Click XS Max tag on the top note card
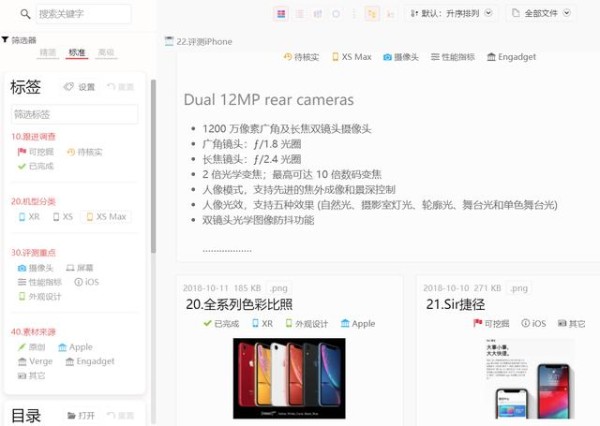 click(x=352, y=57)
